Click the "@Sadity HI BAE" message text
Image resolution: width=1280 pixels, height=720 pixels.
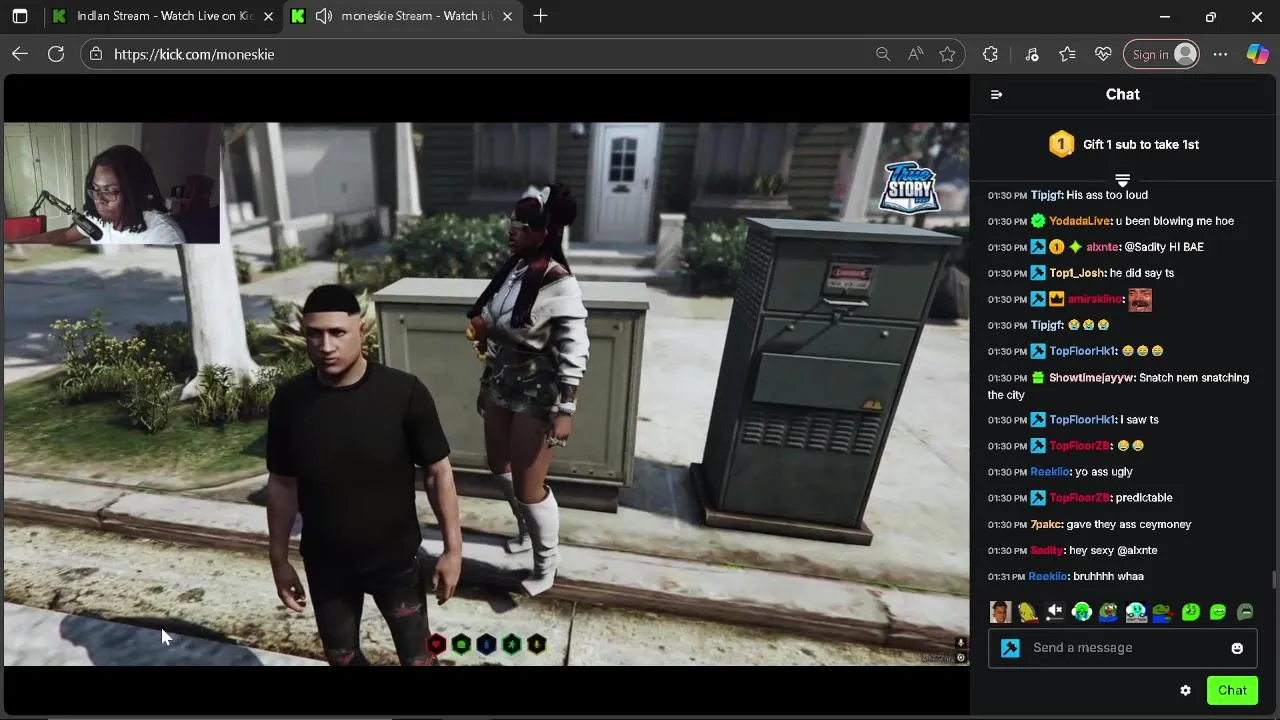click(1164, 247)
